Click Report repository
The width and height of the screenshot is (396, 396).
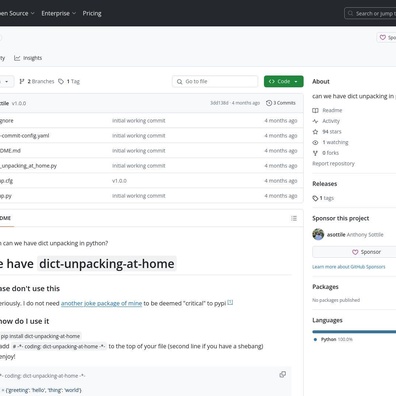click(x=333, y=164)
